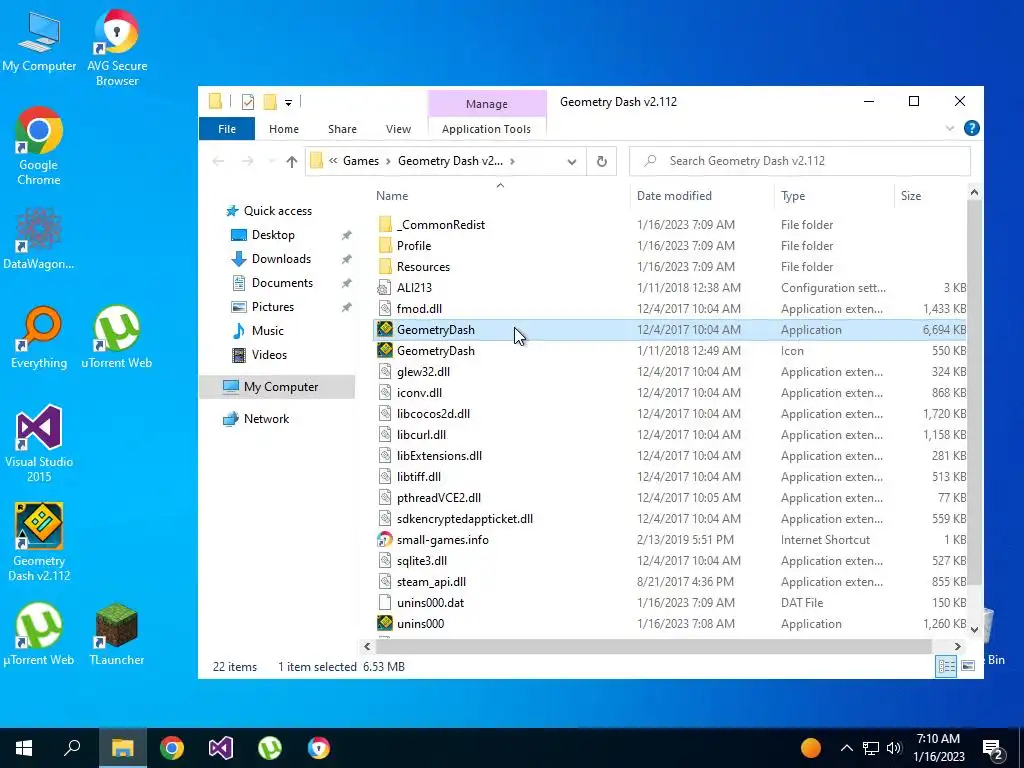Click the horizontal scrollbar right arrow
Screen dimensions: 1024x768
click(957, 647)
